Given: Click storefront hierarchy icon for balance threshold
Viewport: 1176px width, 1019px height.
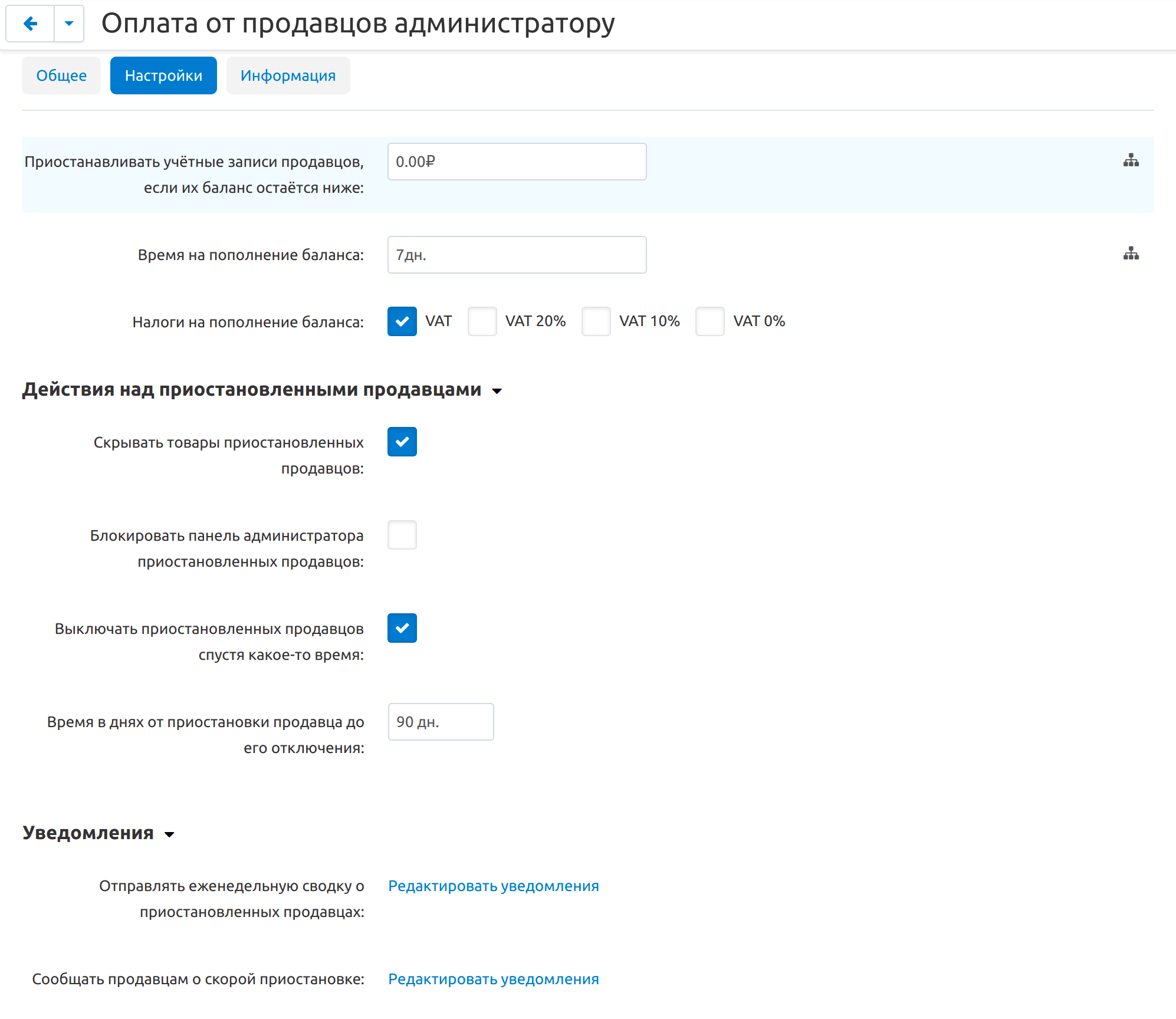Looking at the screenshot, I should pos(1131,160).
